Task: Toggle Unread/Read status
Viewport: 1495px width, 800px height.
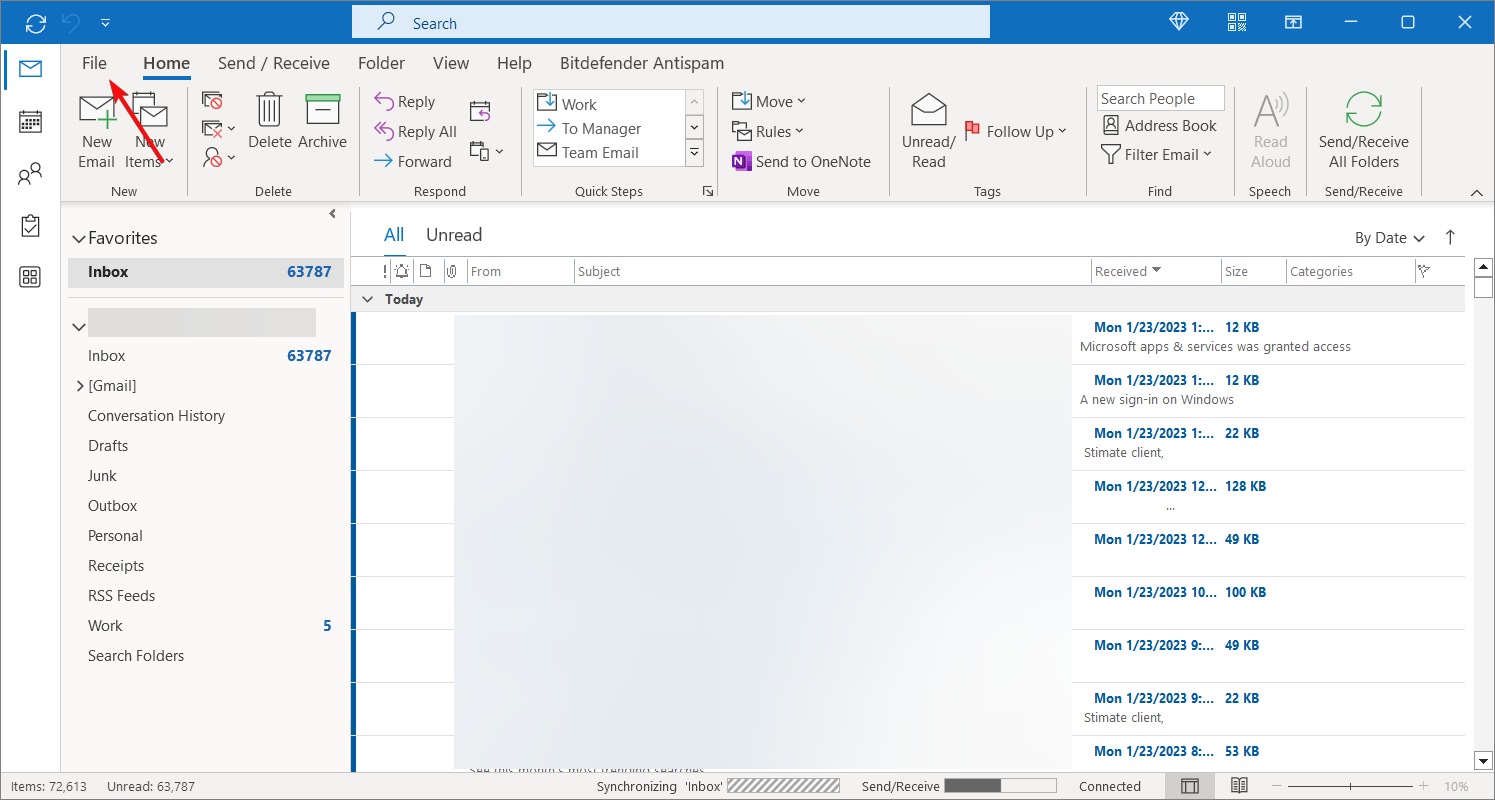Action: [928, 131]
